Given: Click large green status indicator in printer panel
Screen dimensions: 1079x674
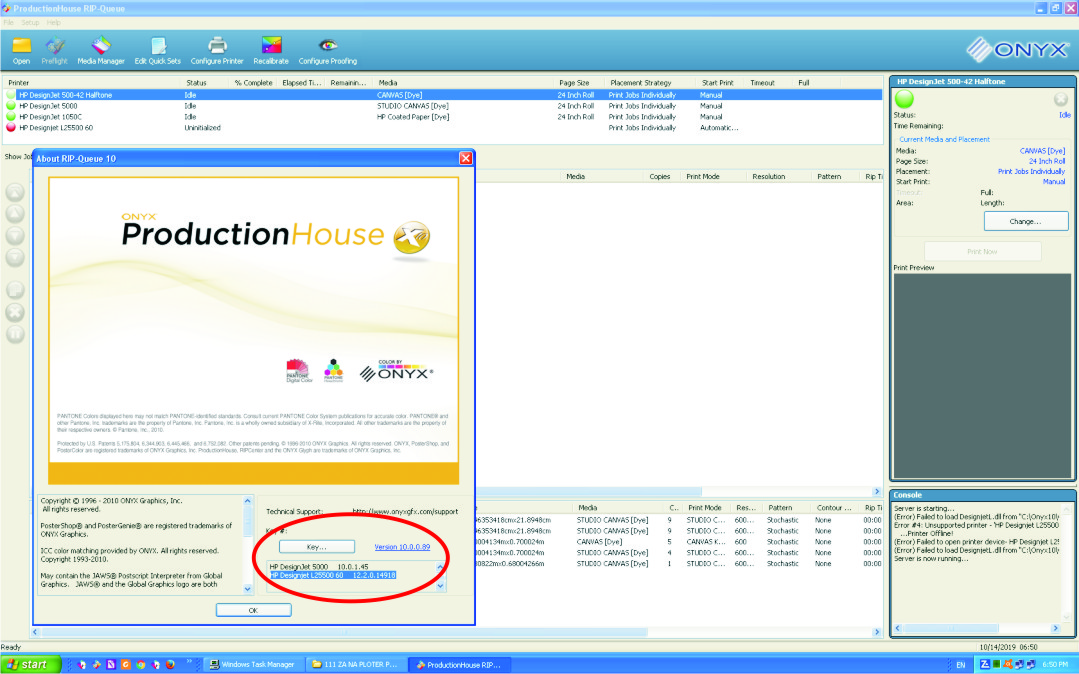Looking at the screenshot, I should [x=904, y=99].
